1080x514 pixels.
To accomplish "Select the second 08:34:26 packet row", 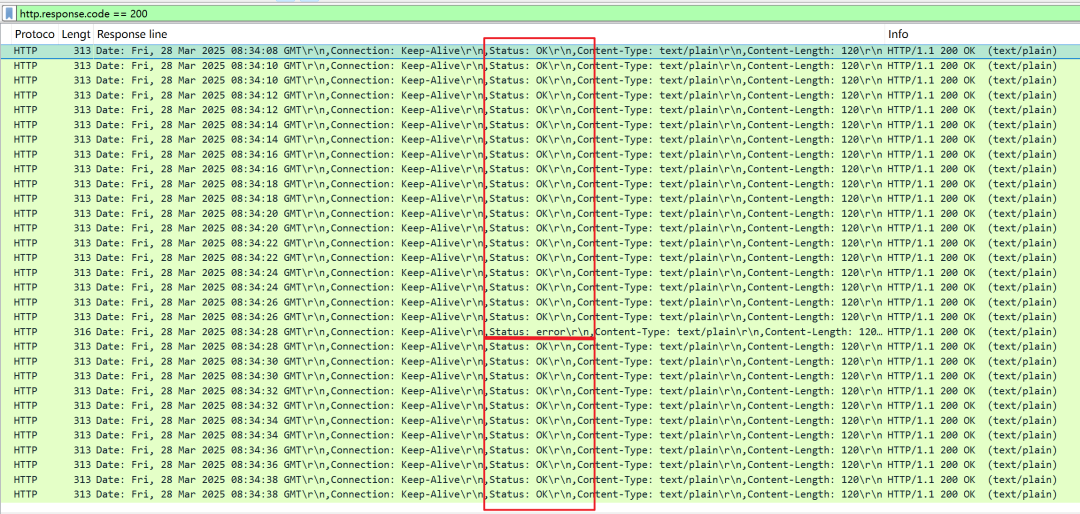I will pos(300,316).
